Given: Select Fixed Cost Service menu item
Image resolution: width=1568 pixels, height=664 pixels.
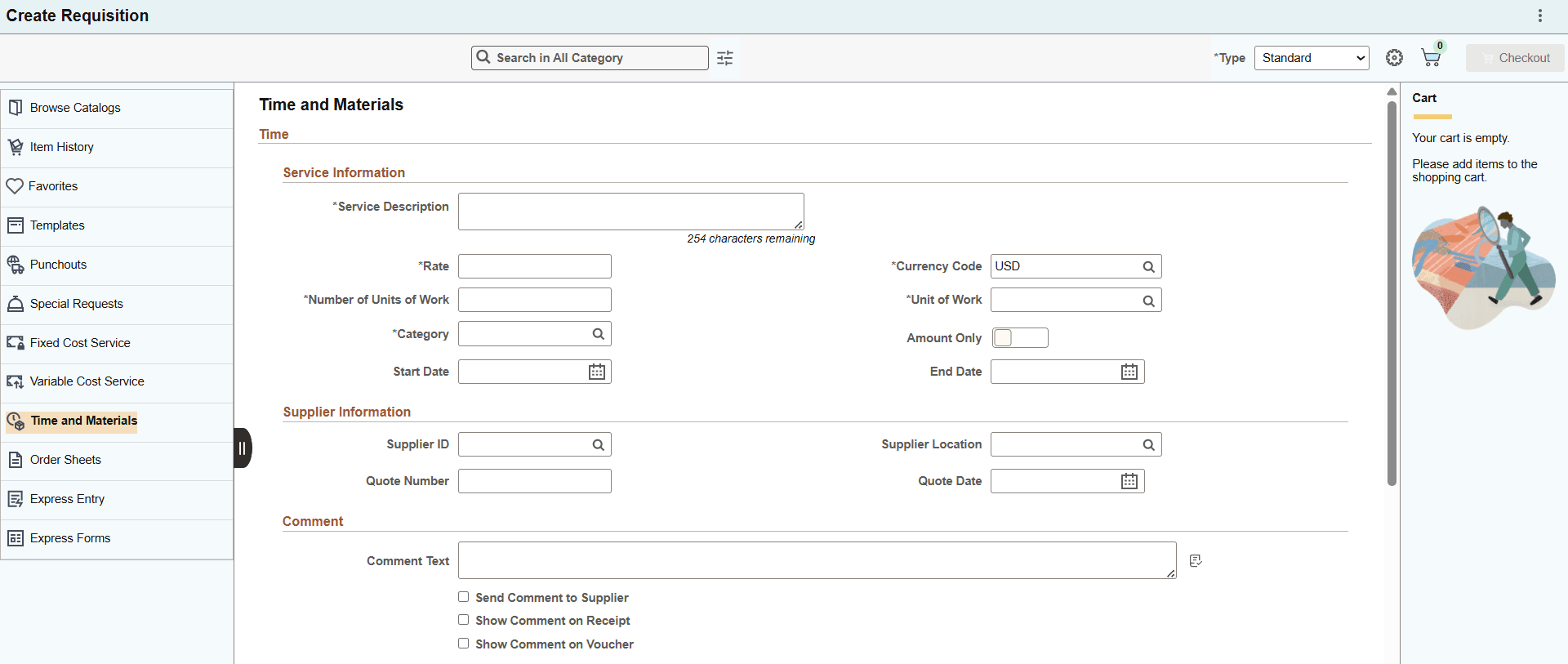Looking at the screenshot, I should 117,343.
